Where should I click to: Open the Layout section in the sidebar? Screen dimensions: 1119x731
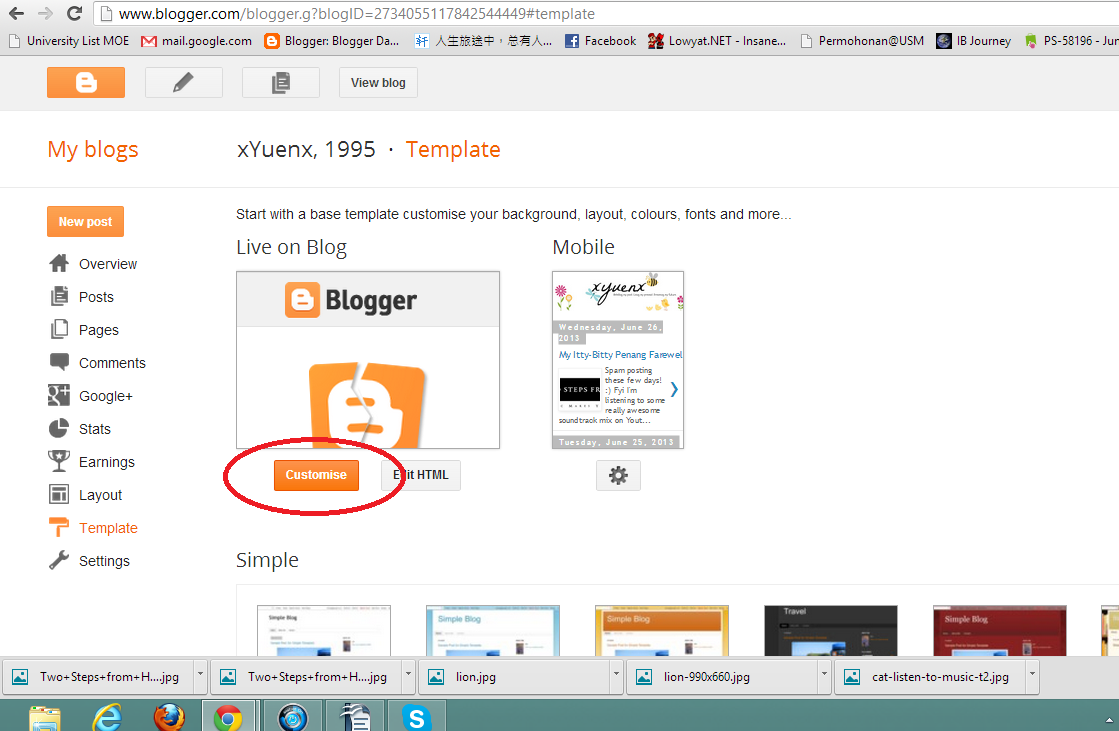(57, 494)
